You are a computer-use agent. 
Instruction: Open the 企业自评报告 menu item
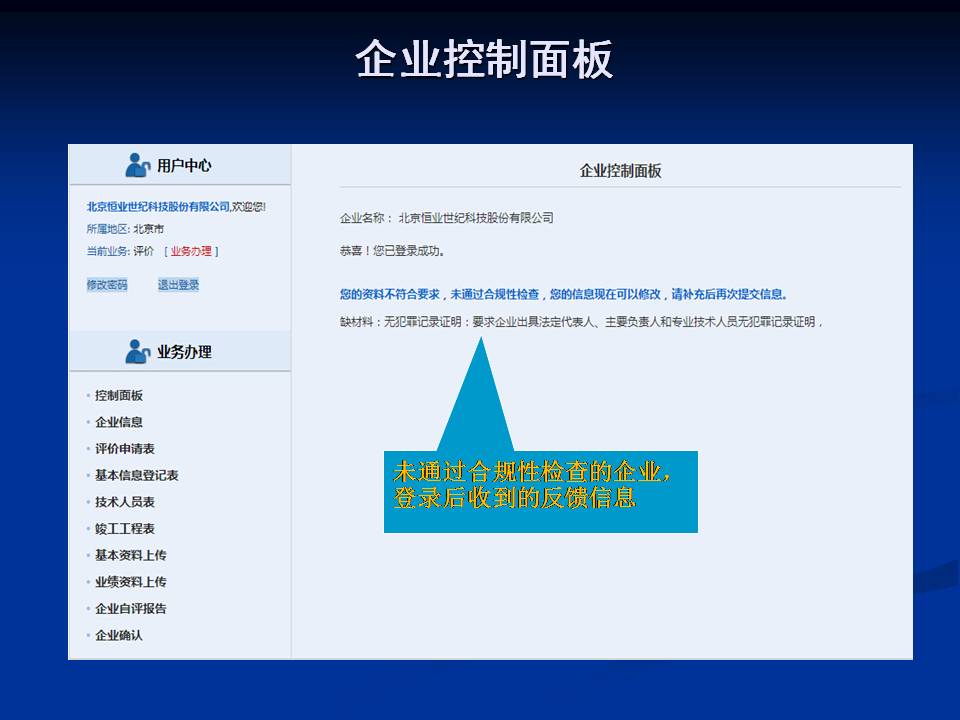130,609
